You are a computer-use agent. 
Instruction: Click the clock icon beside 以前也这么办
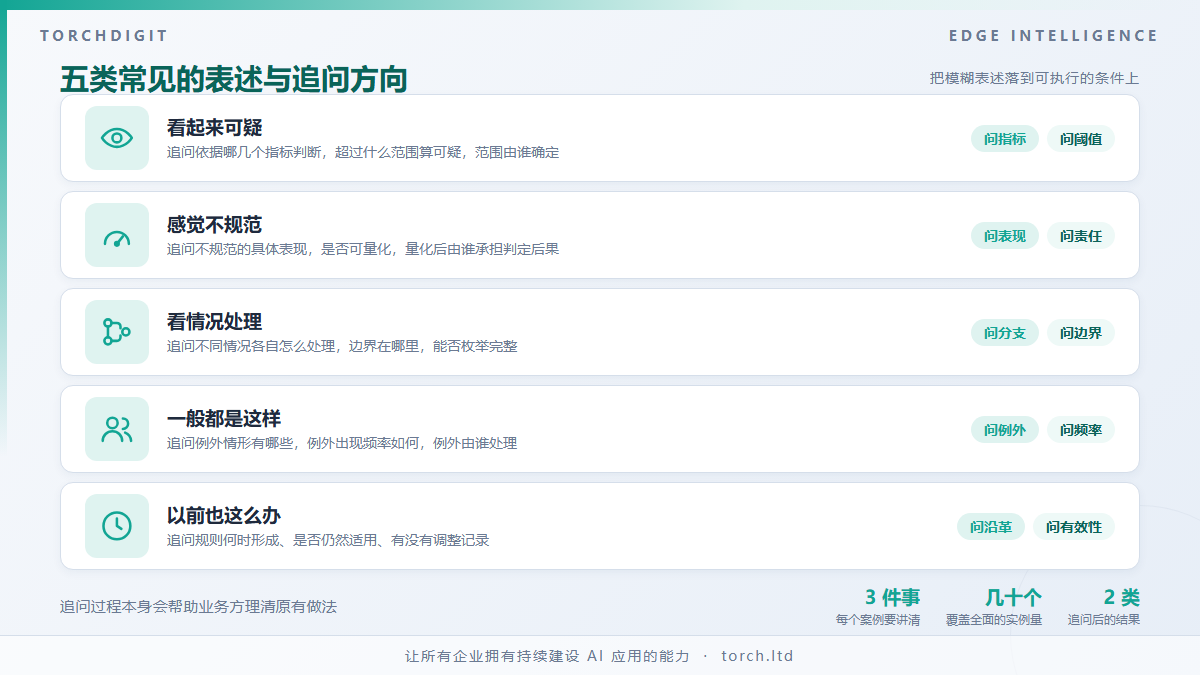tap(117, 526)
